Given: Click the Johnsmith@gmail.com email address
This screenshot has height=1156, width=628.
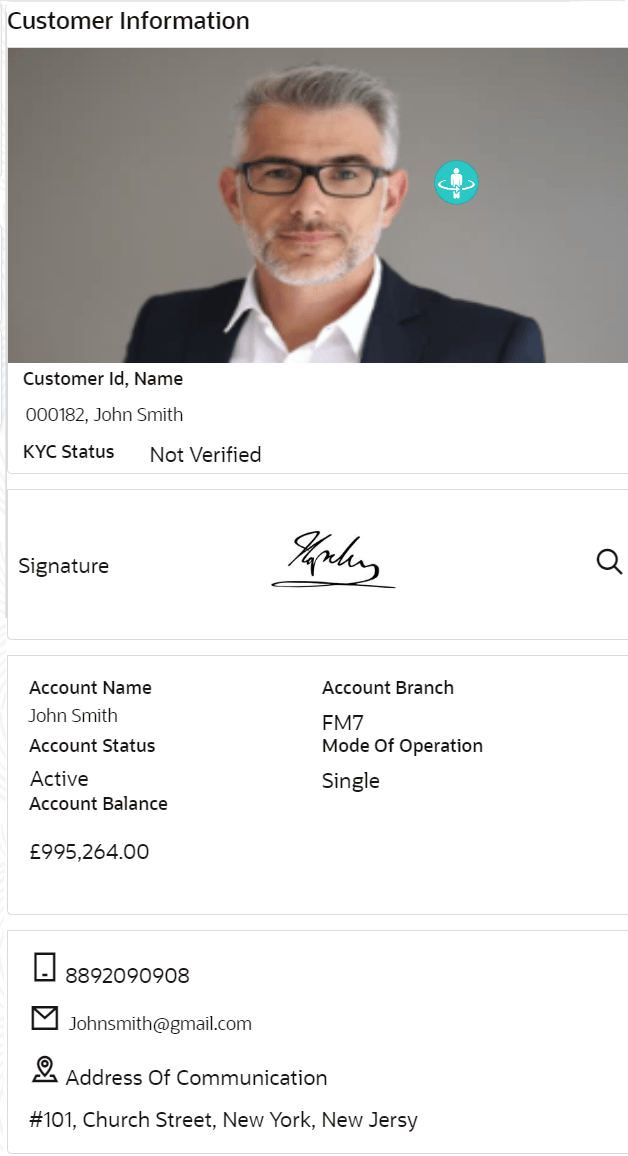Looking at the screenshot, I should [160, 1024].
